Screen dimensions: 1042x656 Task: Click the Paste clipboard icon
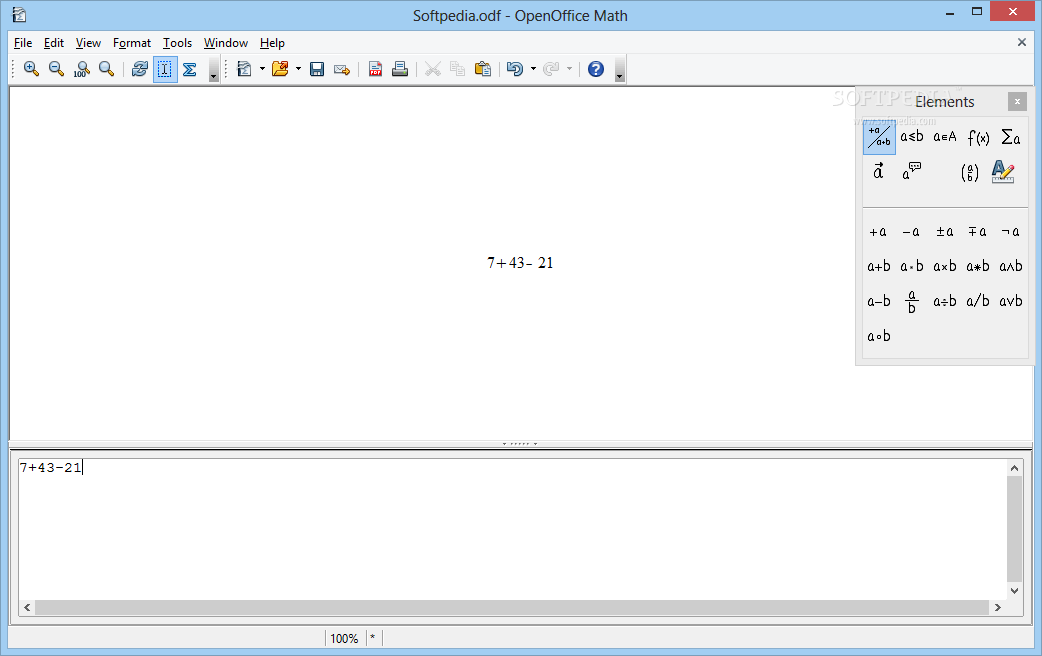[x=483, y=68]
